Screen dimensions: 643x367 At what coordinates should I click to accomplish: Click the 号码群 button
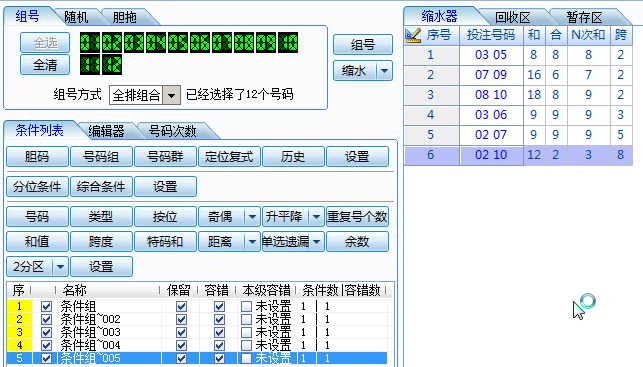pyautogui.click(x=165, y=157)
